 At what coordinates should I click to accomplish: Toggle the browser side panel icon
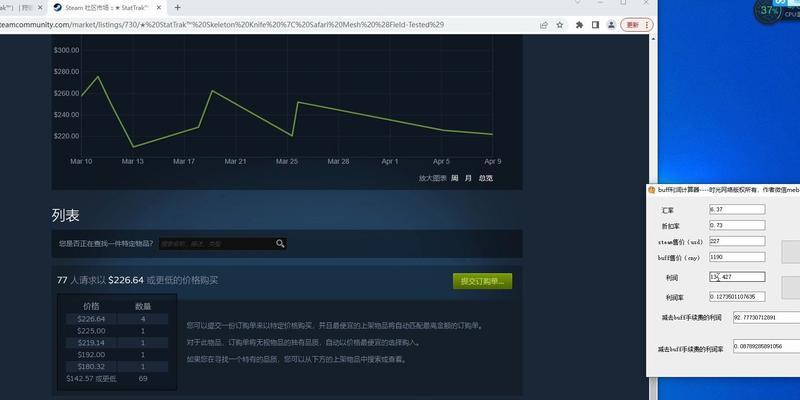(x=595, y=24)
